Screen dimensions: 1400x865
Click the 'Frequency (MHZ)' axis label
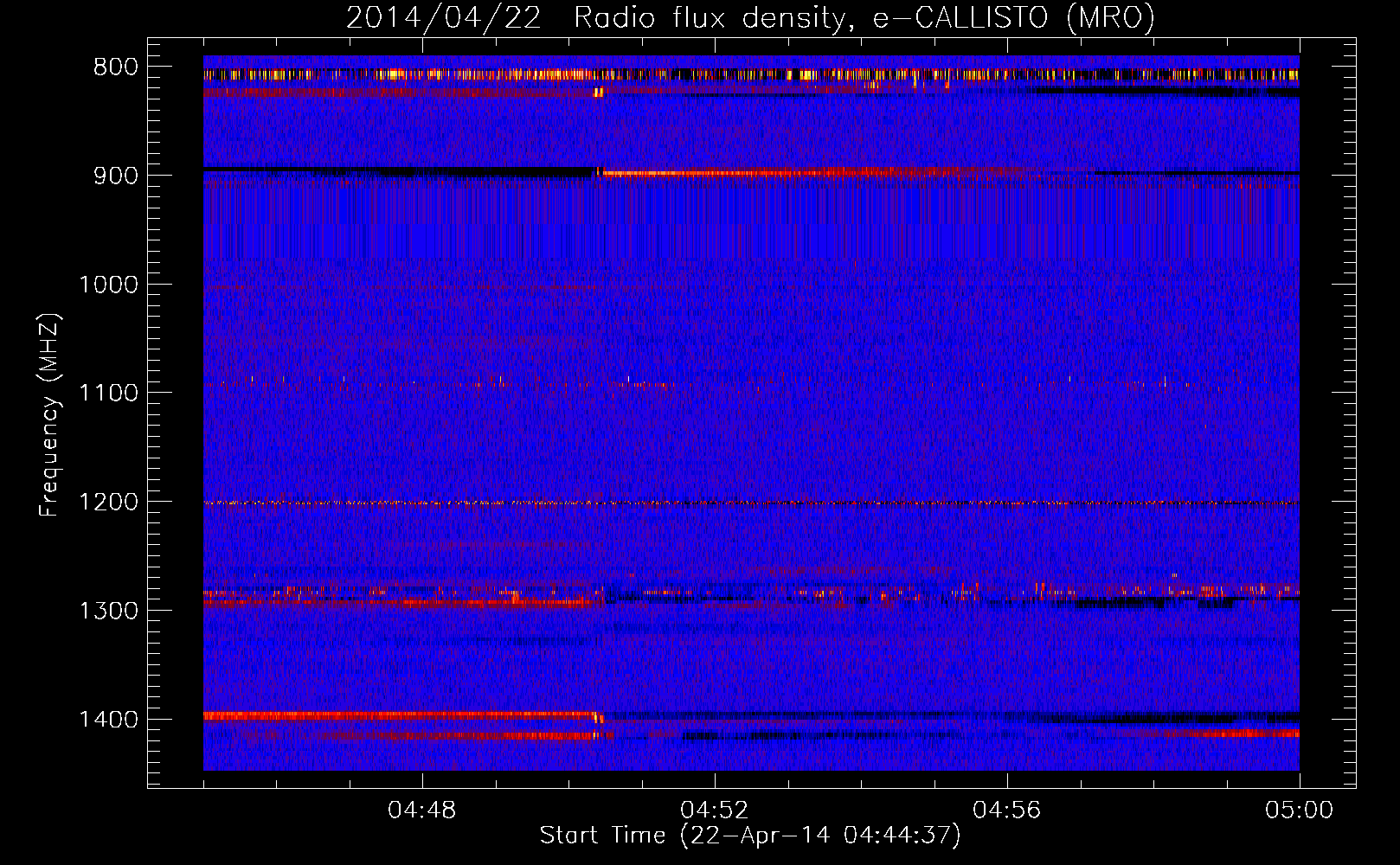(x=50, y=415)
